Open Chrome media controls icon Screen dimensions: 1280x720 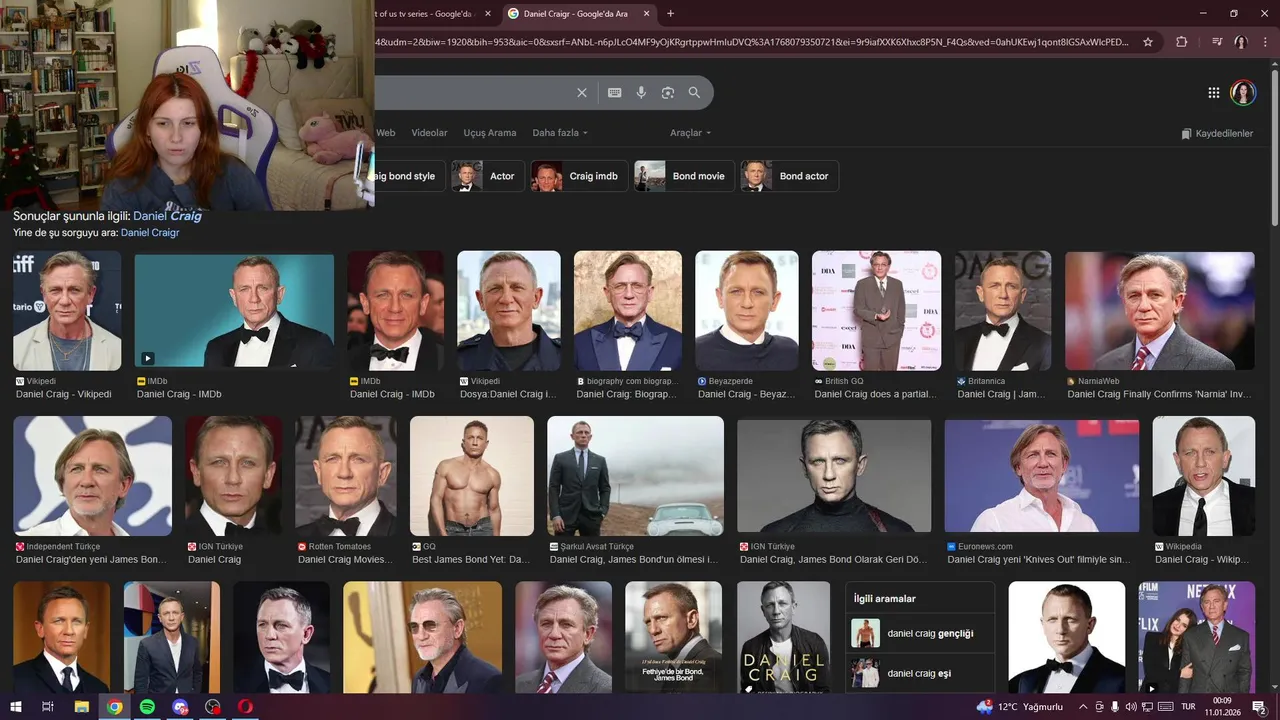(x=1217, y=42)
